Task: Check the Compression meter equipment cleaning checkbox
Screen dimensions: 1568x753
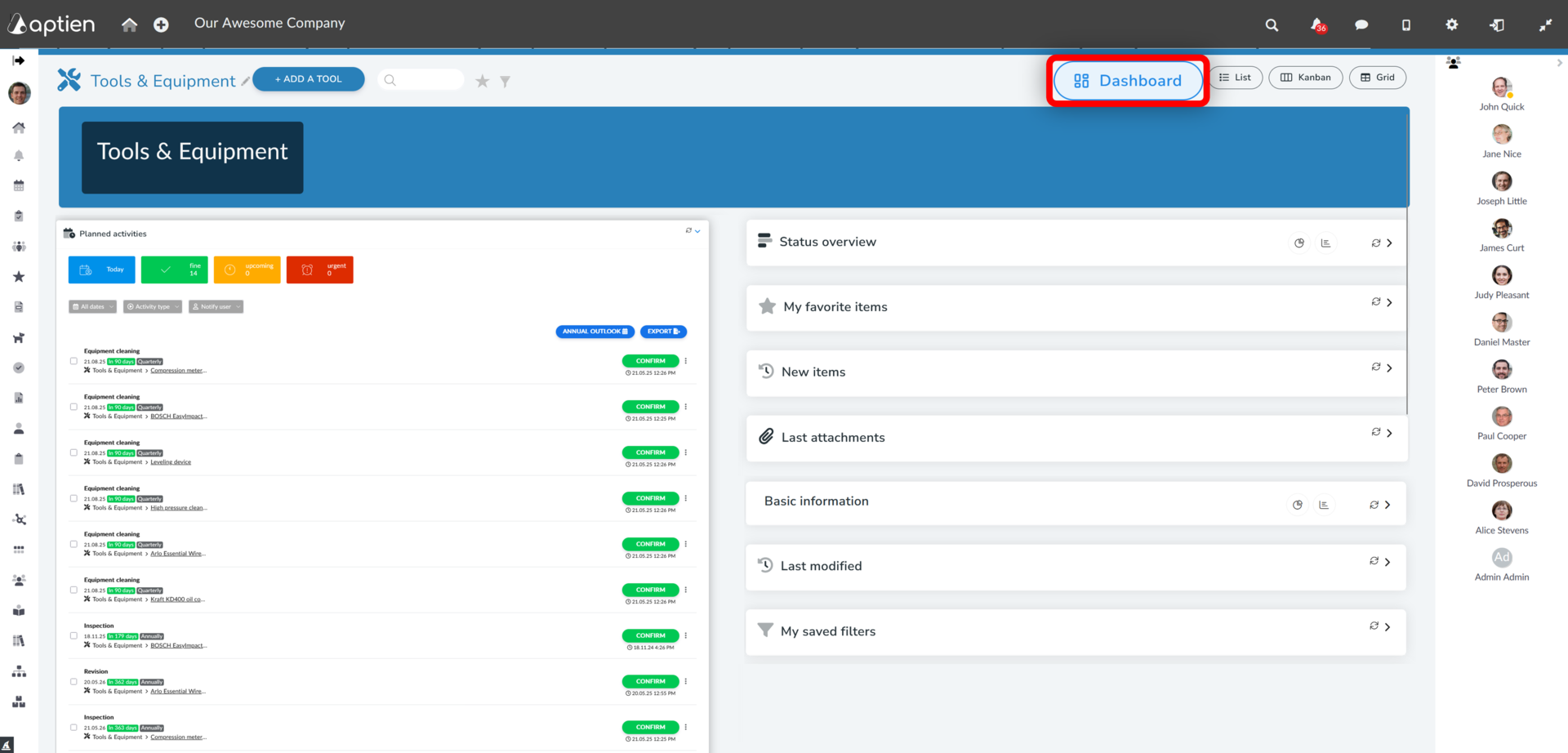Action: 73,361
